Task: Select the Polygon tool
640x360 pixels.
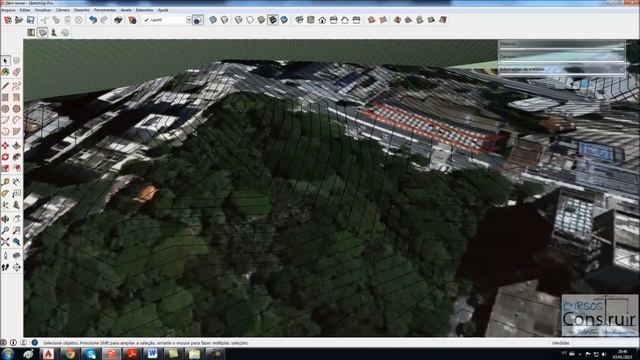Action: point(16,109)
